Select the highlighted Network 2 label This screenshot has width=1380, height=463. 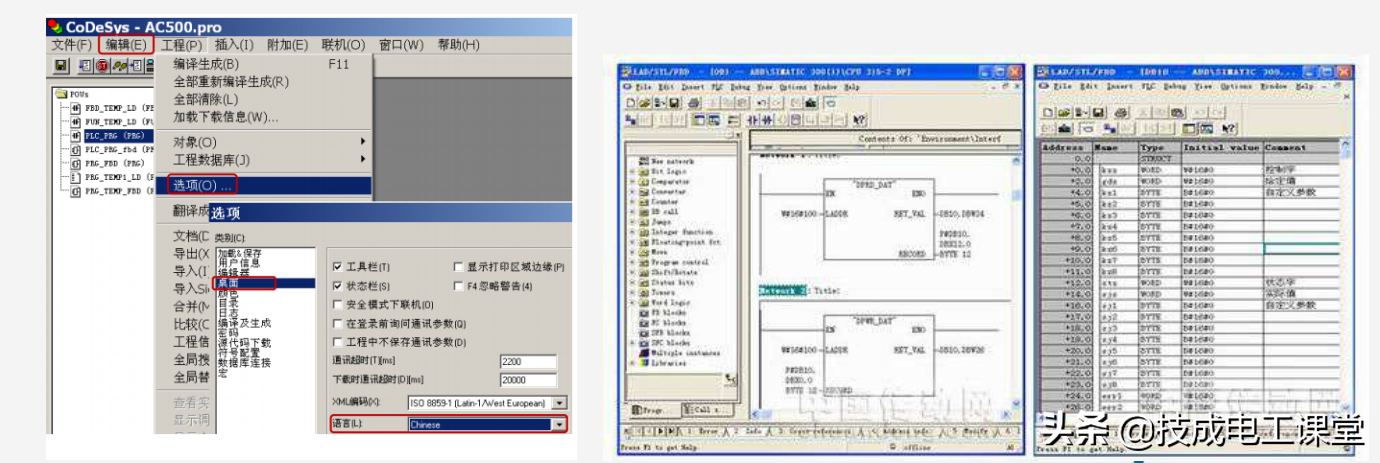(781, 290)
